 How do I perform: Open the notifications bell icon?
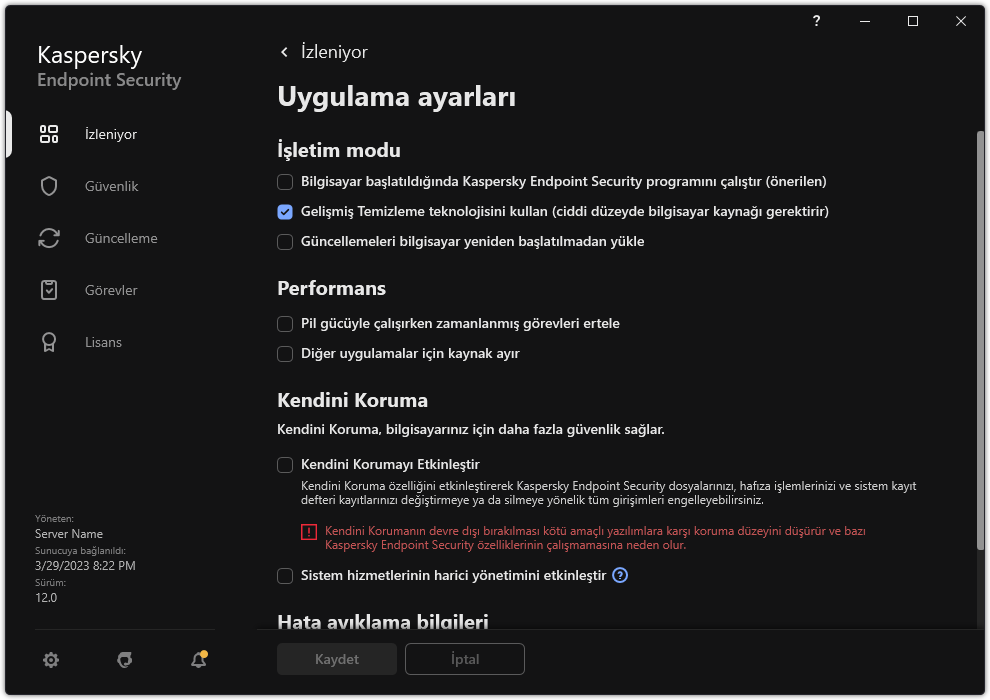click(x=198, y=660)
